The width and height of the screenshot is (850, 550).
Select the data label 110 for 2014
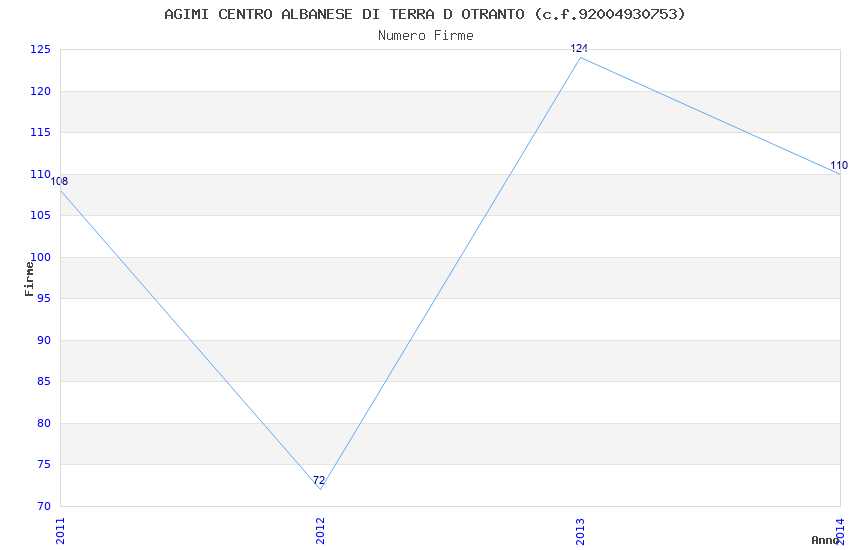point(839,165)
